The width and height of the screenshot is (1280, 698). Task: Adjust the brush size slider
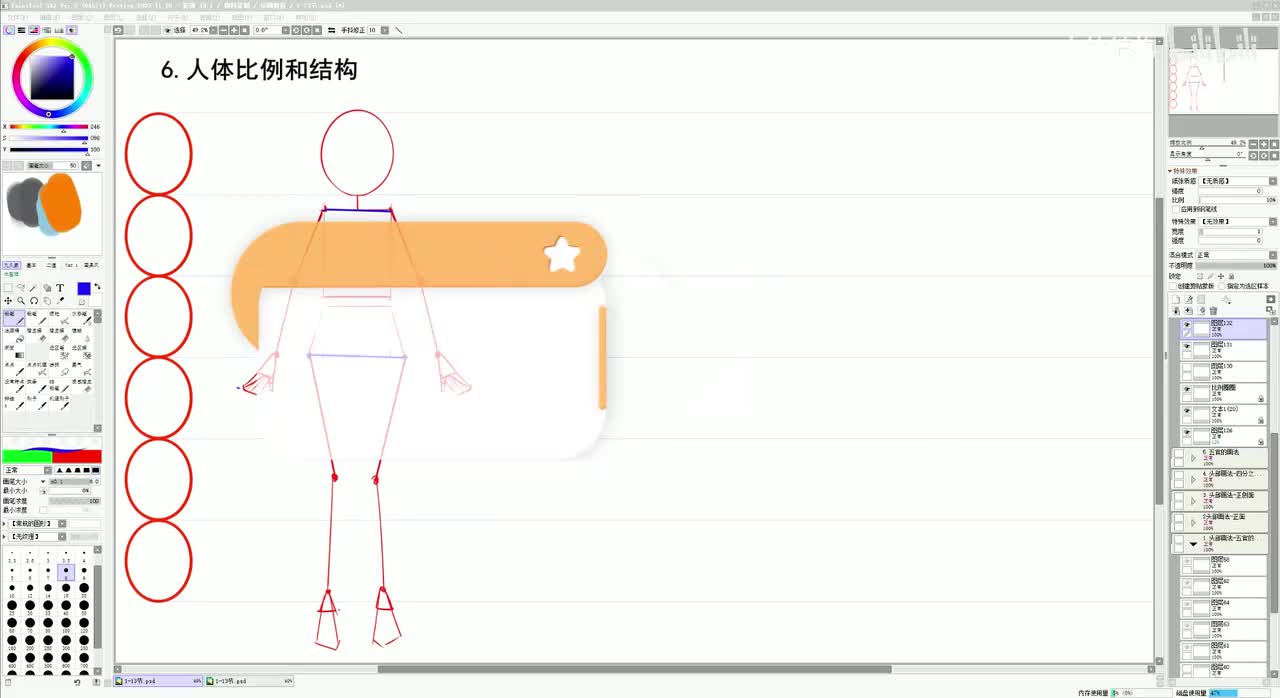(73, 481)
